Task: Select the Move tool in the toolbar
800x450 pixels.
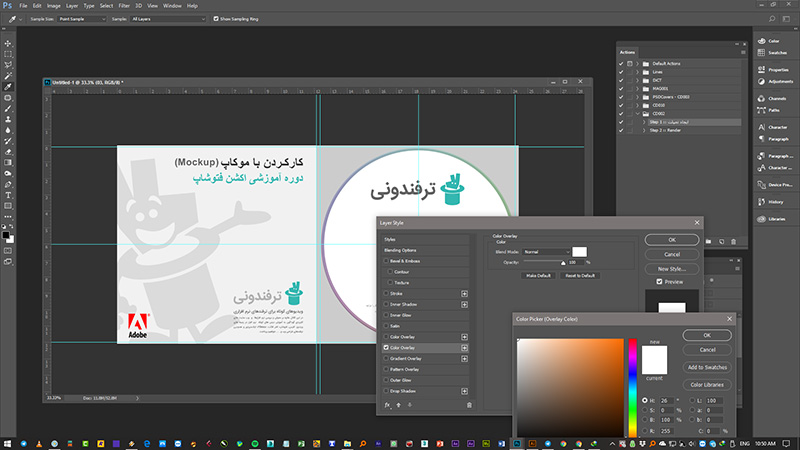Action: (8, 43)
